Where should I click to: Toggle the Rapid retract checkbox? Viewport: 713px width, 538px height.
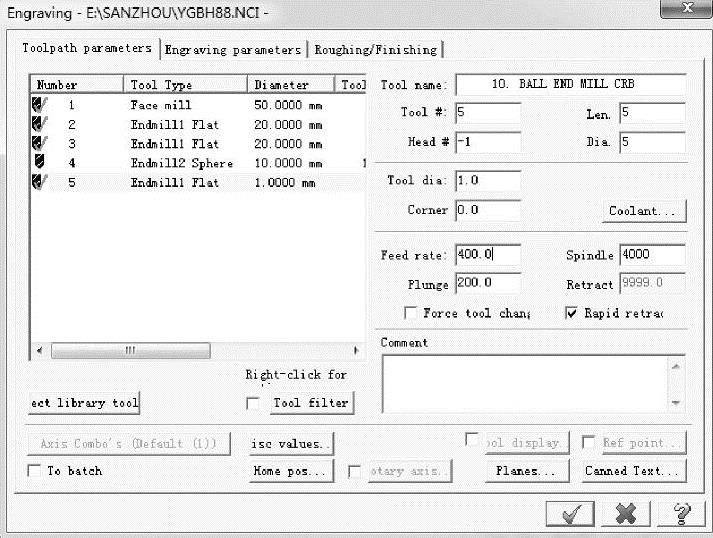(x=572, y=313)
